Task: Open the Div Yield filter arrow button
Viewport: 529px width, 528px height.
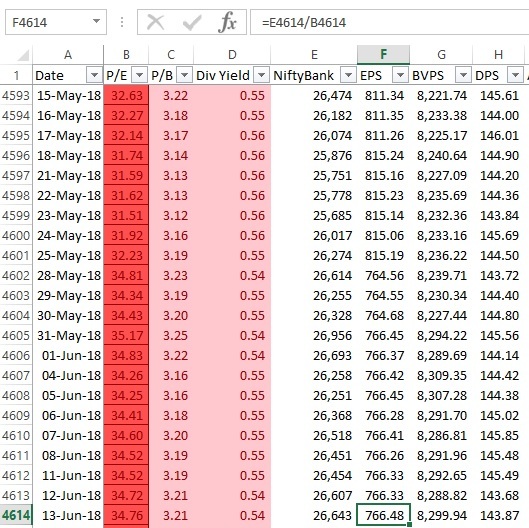Action: (x=261, y=75)
